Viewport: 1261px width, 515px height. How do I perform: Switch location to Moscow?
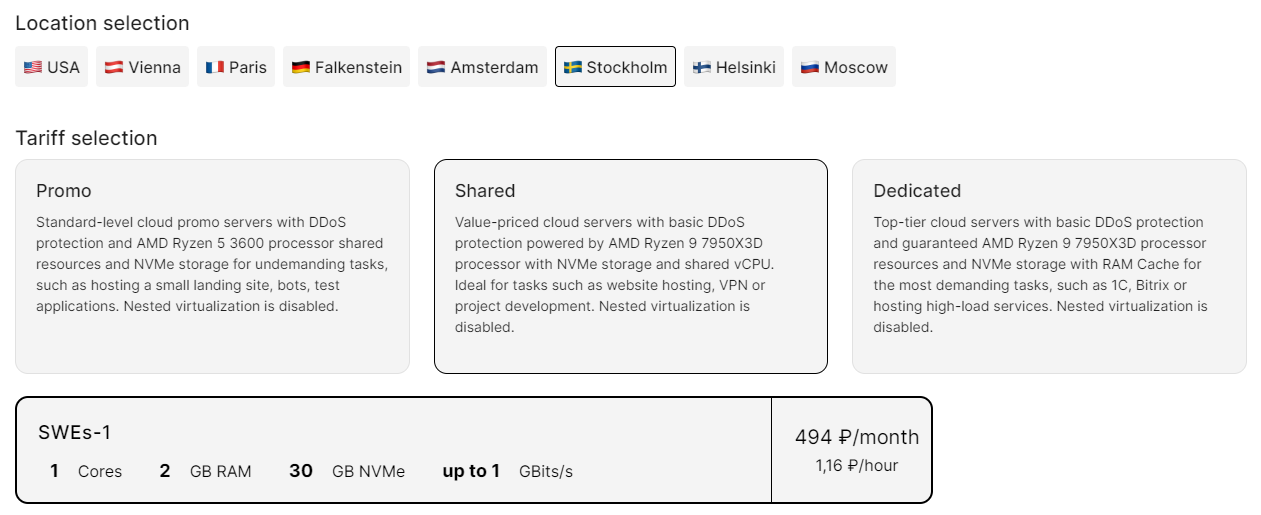click(856, 68)
